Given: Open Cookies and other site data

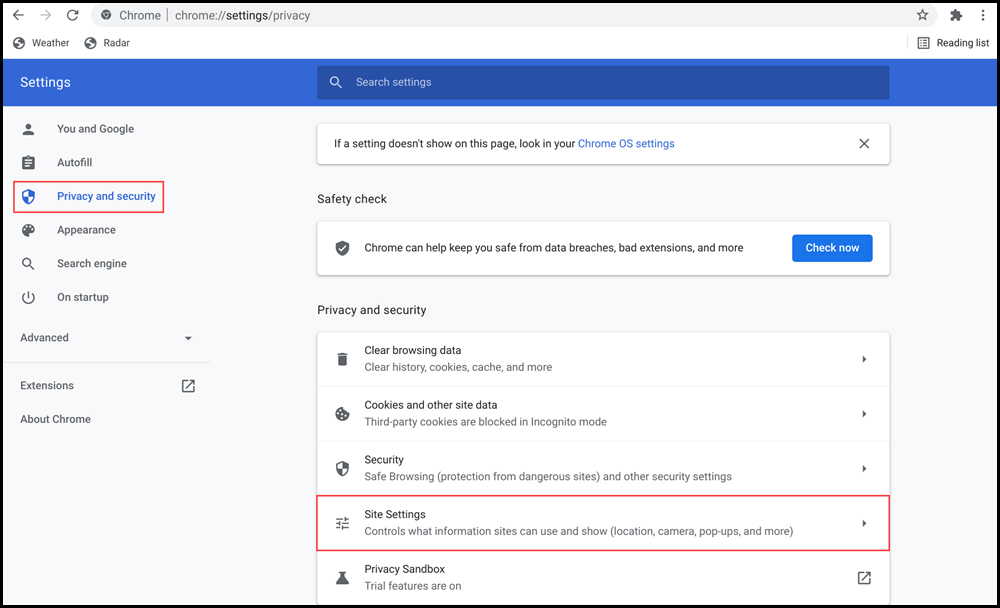Looking at the screenshot, I should tap(603, 414).
